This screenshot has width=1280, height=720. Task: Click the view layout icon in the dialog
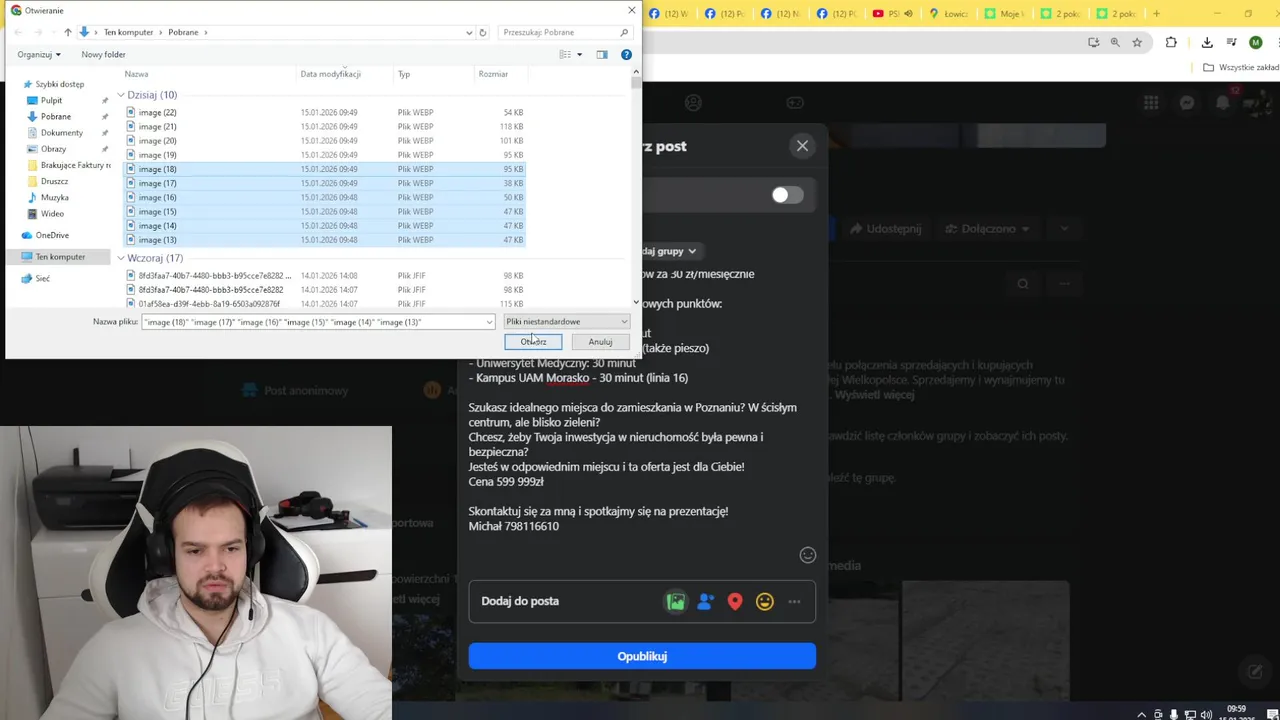pos(565,54)
